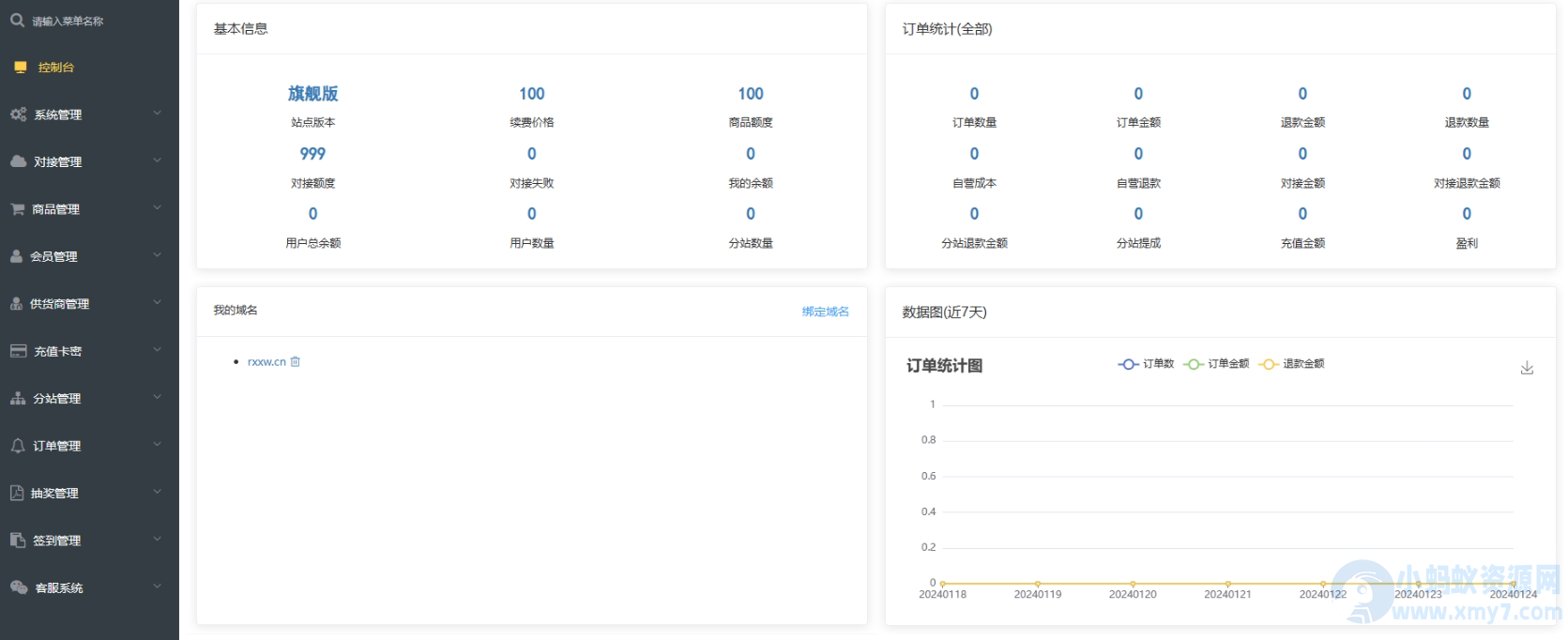Click the 订单数量 statistic label

click(x=974, y=123)
